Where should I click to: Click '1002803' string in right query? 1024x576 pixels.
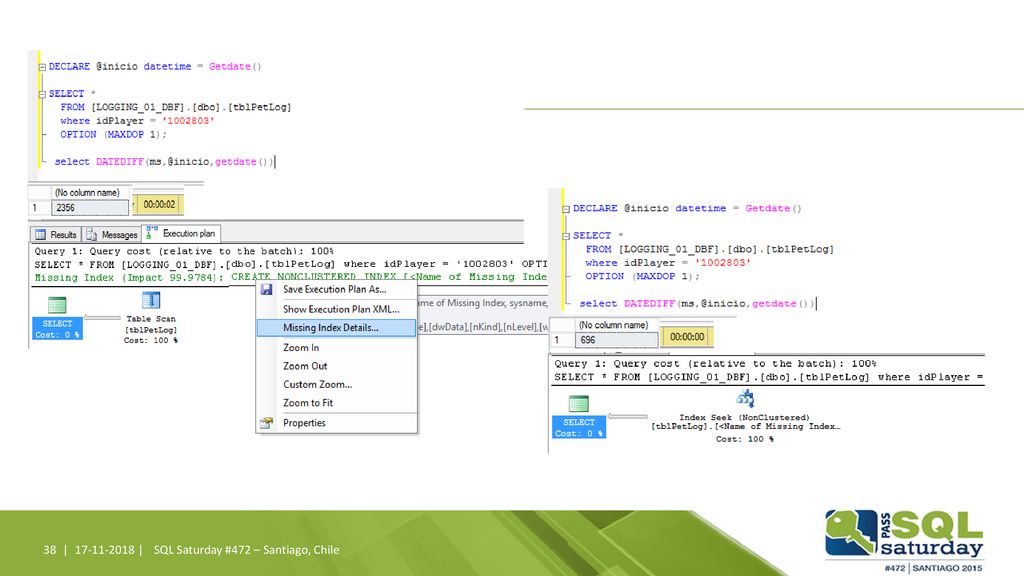(722, 263)
